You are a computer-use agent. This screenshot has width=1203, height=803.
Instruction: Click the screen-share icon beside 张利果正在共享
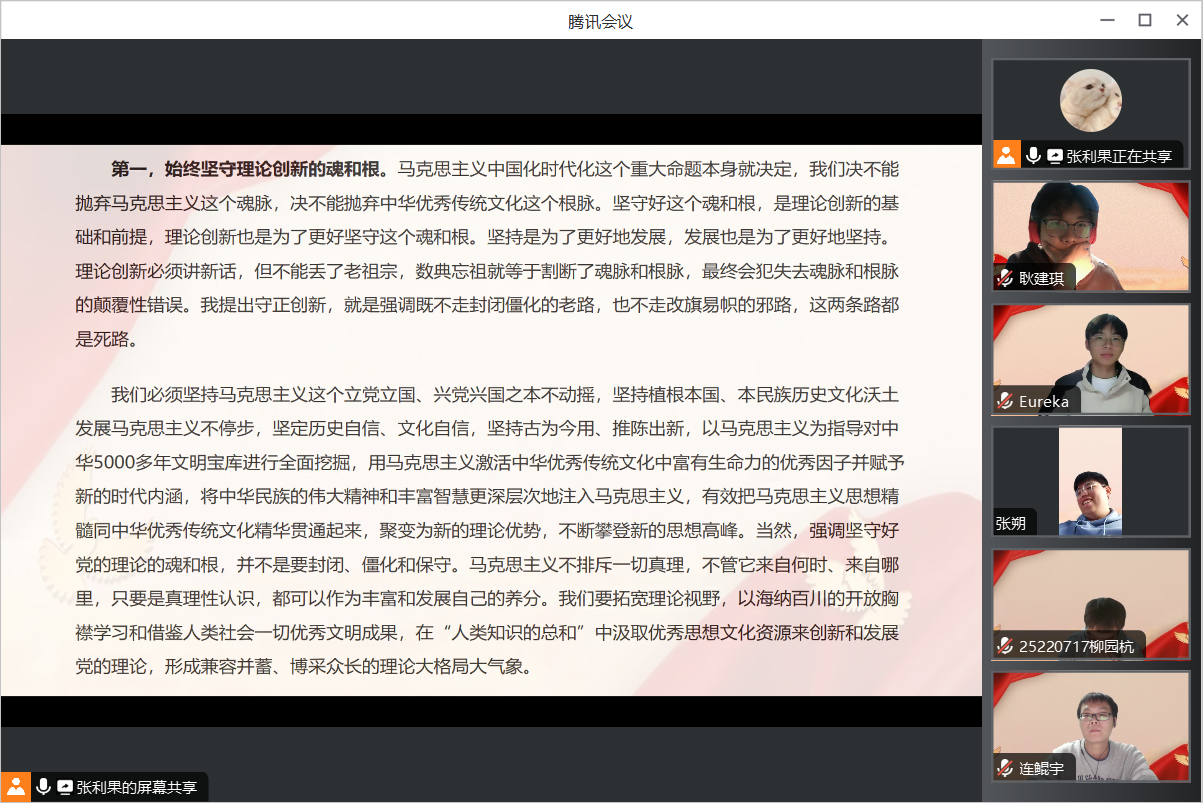coord(1054,156)
